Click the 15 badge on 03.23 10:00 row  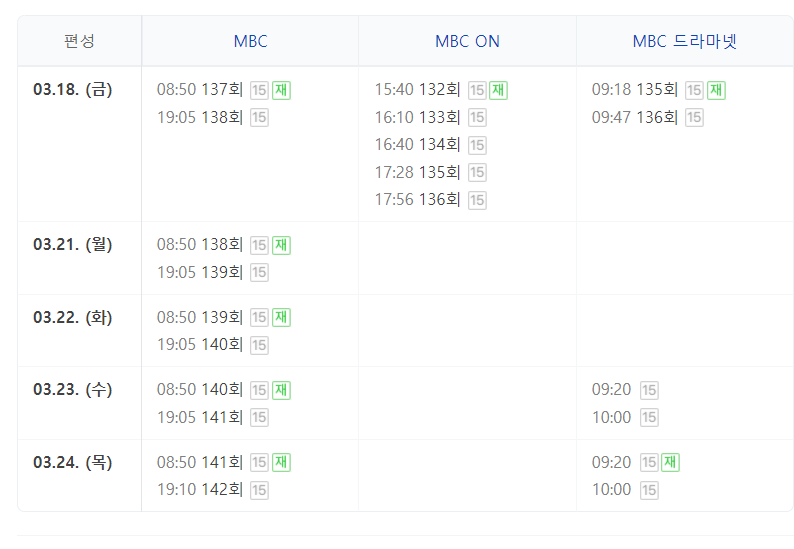[649, 418]
